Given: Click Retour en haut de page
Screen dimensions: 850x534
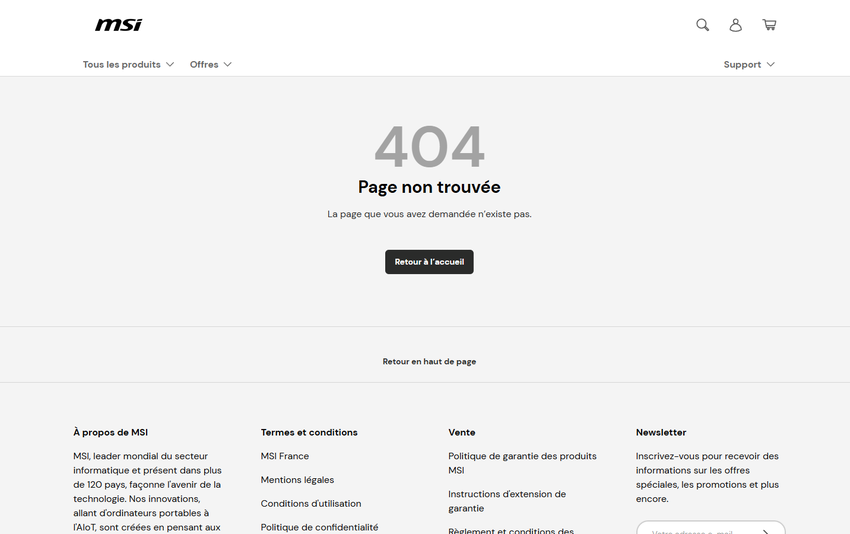Looking at the screenshot, I should (x=429, y=361).
